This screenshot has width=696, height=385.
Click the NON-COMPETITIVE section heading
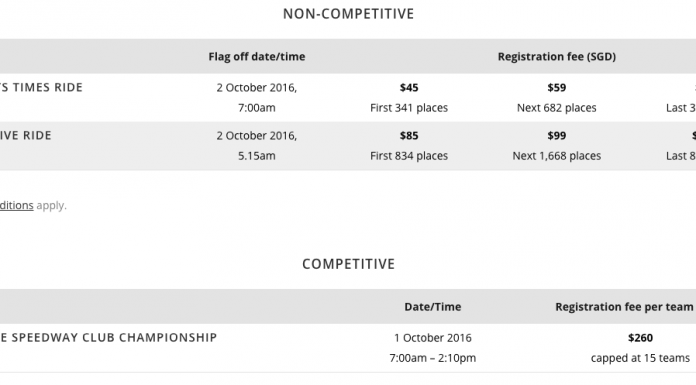[348, 14]
